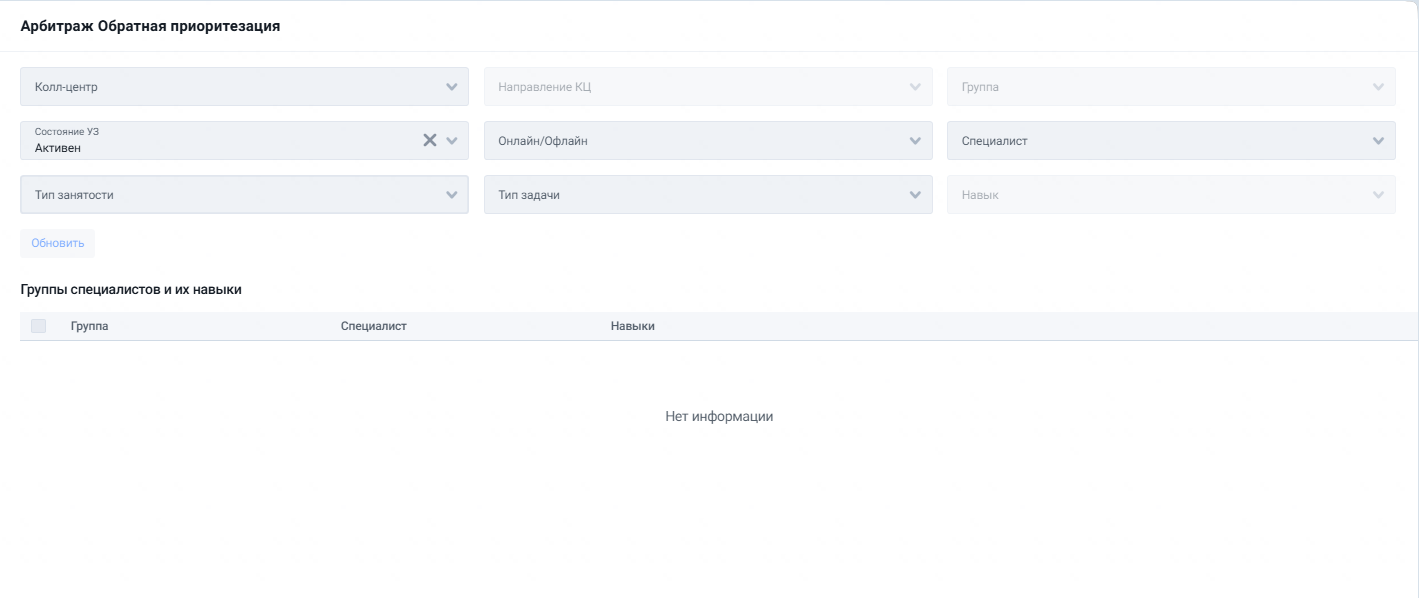This screenshot has height=598, width=1419.
Task: Click the Группа column header
Action: tap(90, 326)
